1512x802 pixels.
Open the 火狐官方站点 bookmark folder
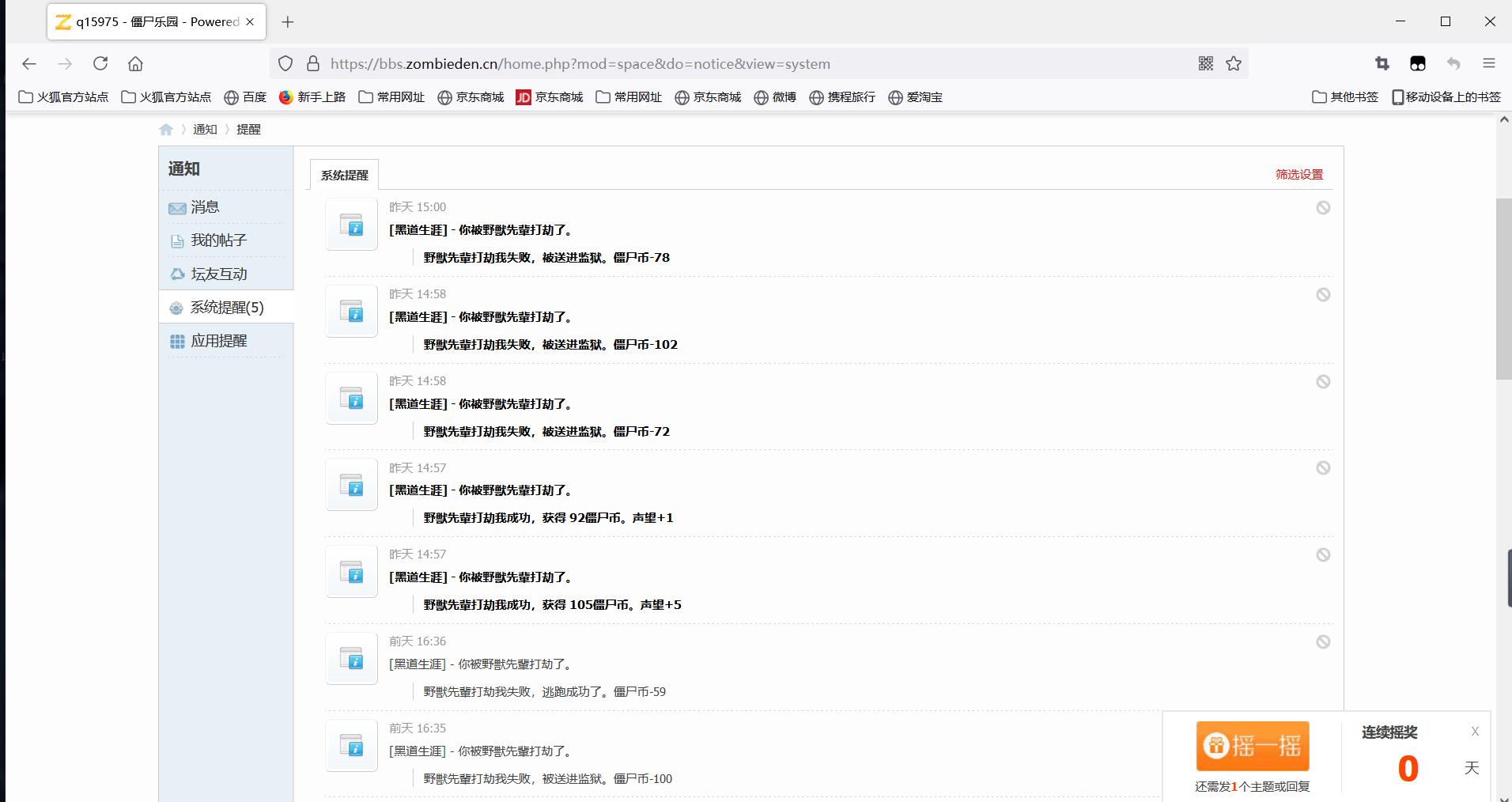tap(63, 97)
